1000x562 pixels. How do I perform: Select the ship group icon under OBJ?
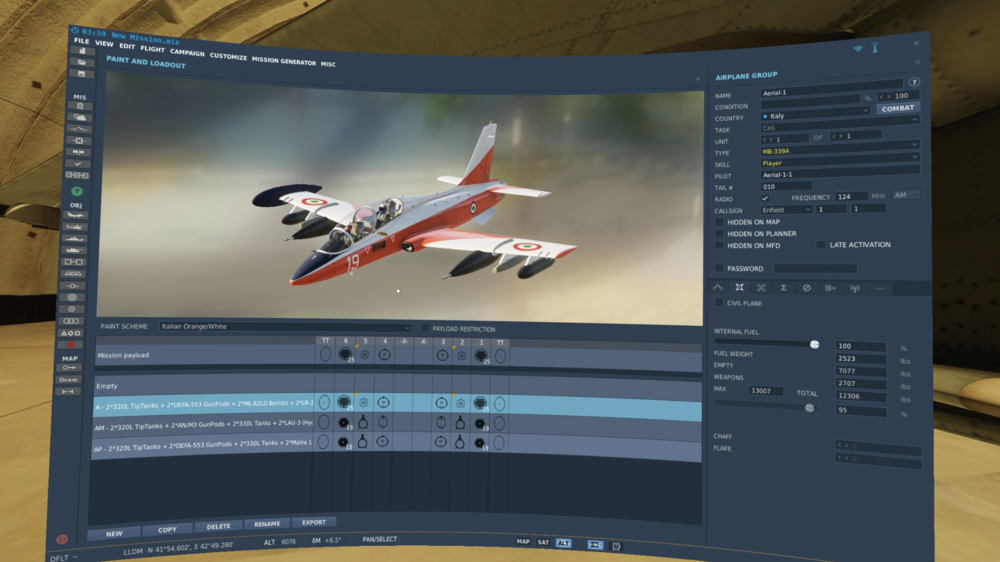[74, 239]
